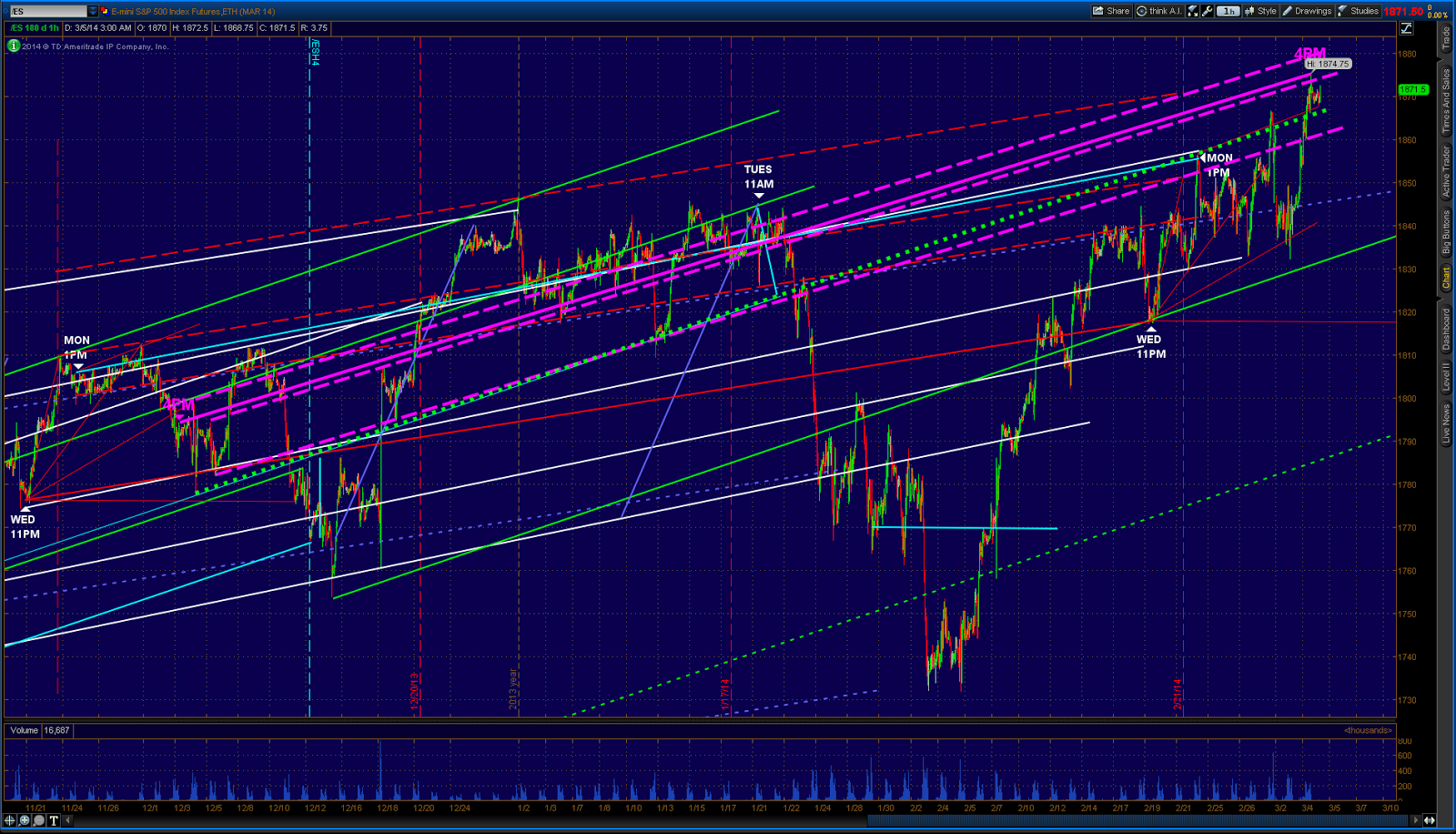The height and width of the screenshot is (834, 1456).
Task: Click the Volume 16,687 label
Action: (39, 730)
